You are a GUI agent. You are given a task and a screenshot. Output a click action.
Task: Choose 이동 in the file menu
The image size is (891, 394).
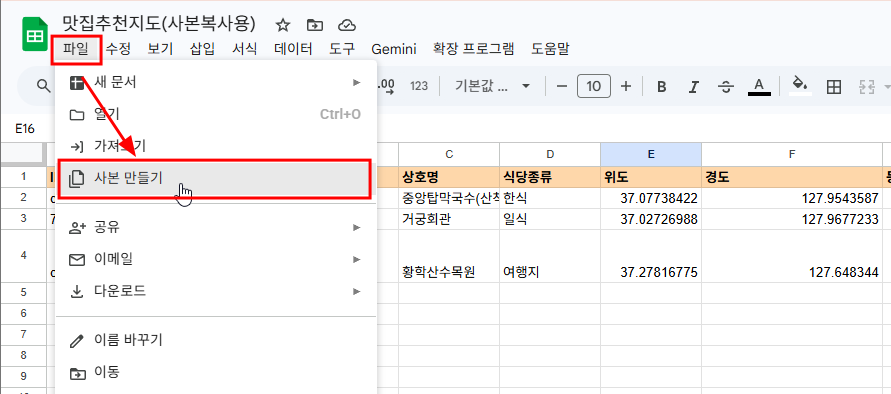pyautogui.click(x=216, y=373)
